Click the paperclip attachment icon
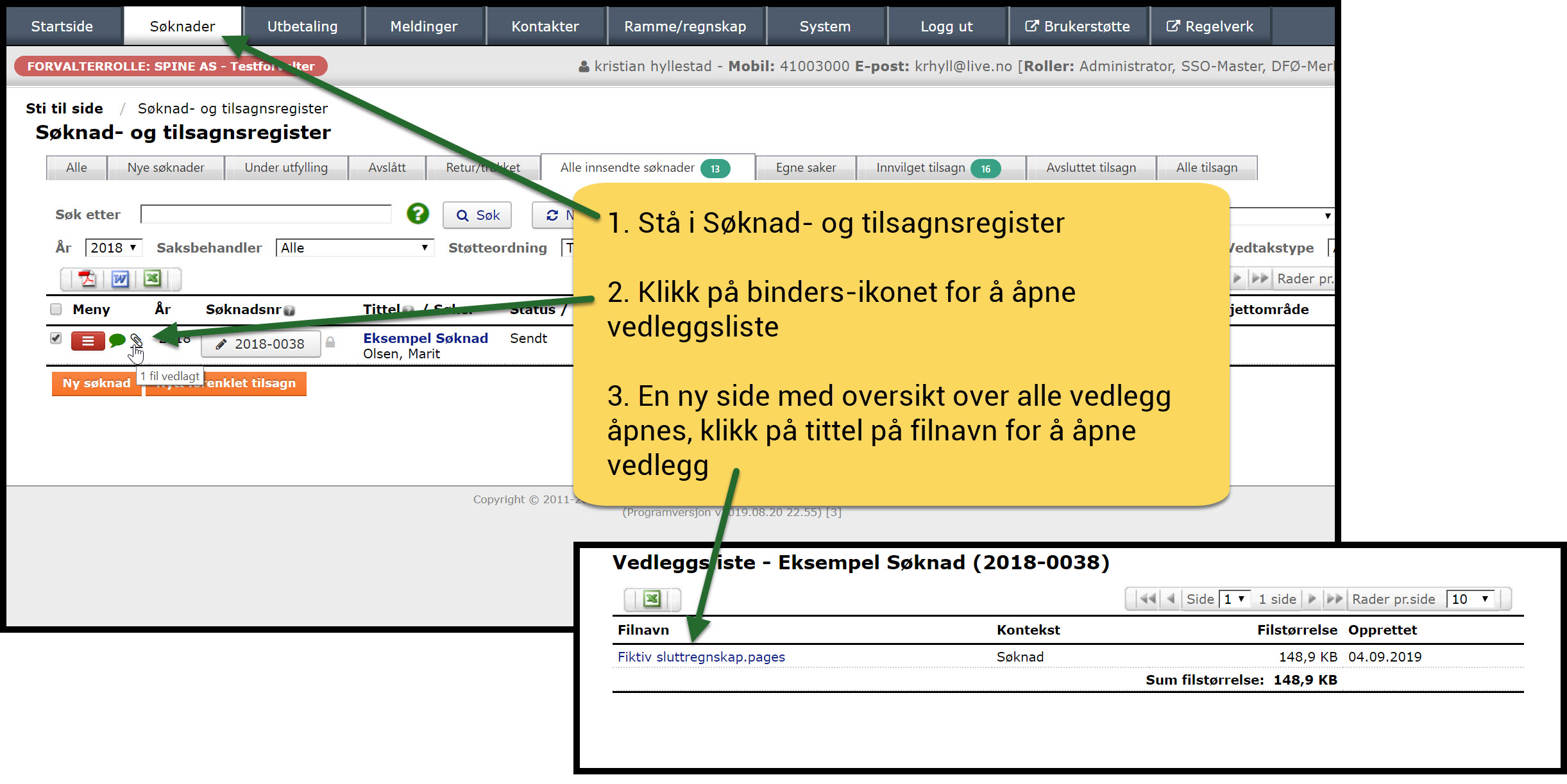The width and height of the screenshot is (1567, 784). pyautogui.click(x=136, y=340)
